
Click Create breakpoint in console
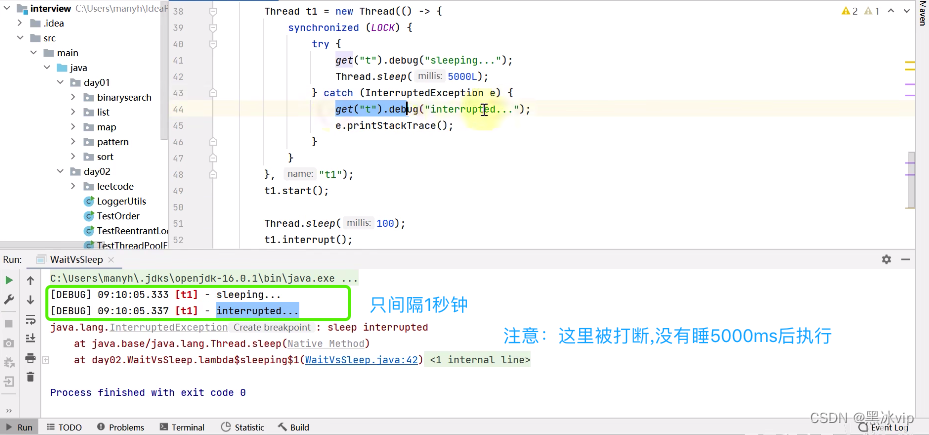coord(272,328)
